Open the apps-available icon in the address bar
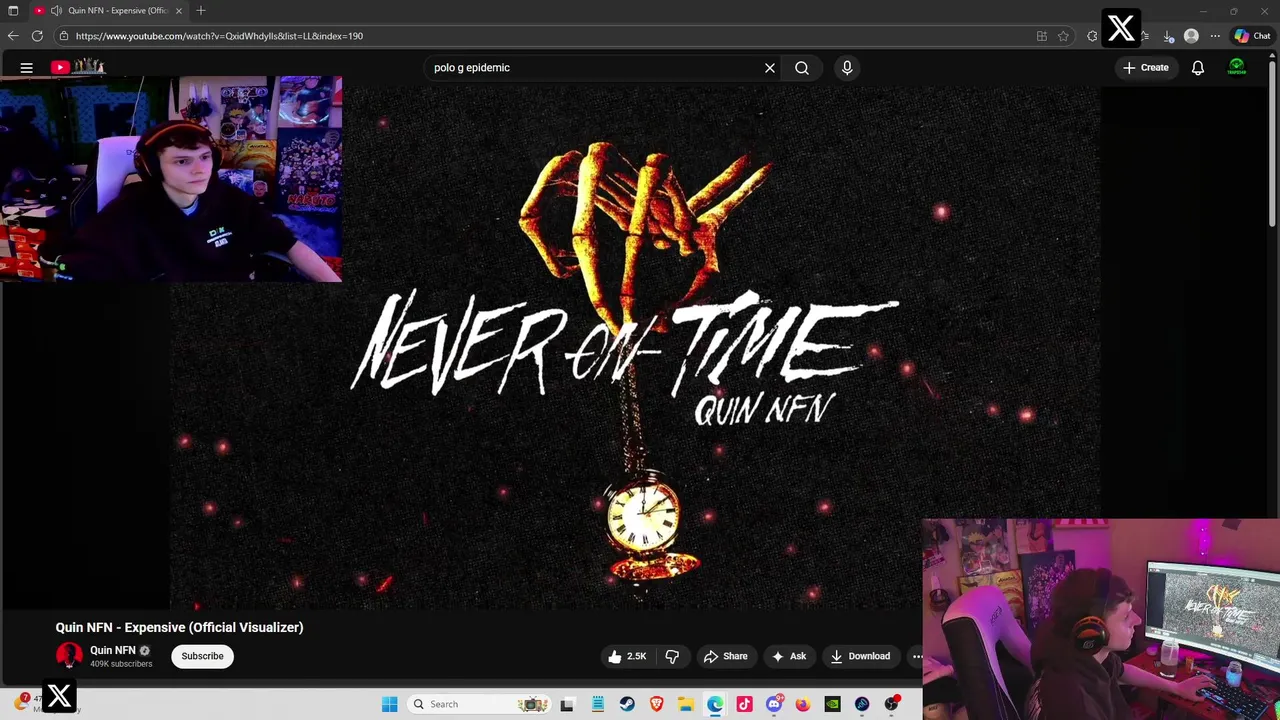 (x=1042, y=36)
